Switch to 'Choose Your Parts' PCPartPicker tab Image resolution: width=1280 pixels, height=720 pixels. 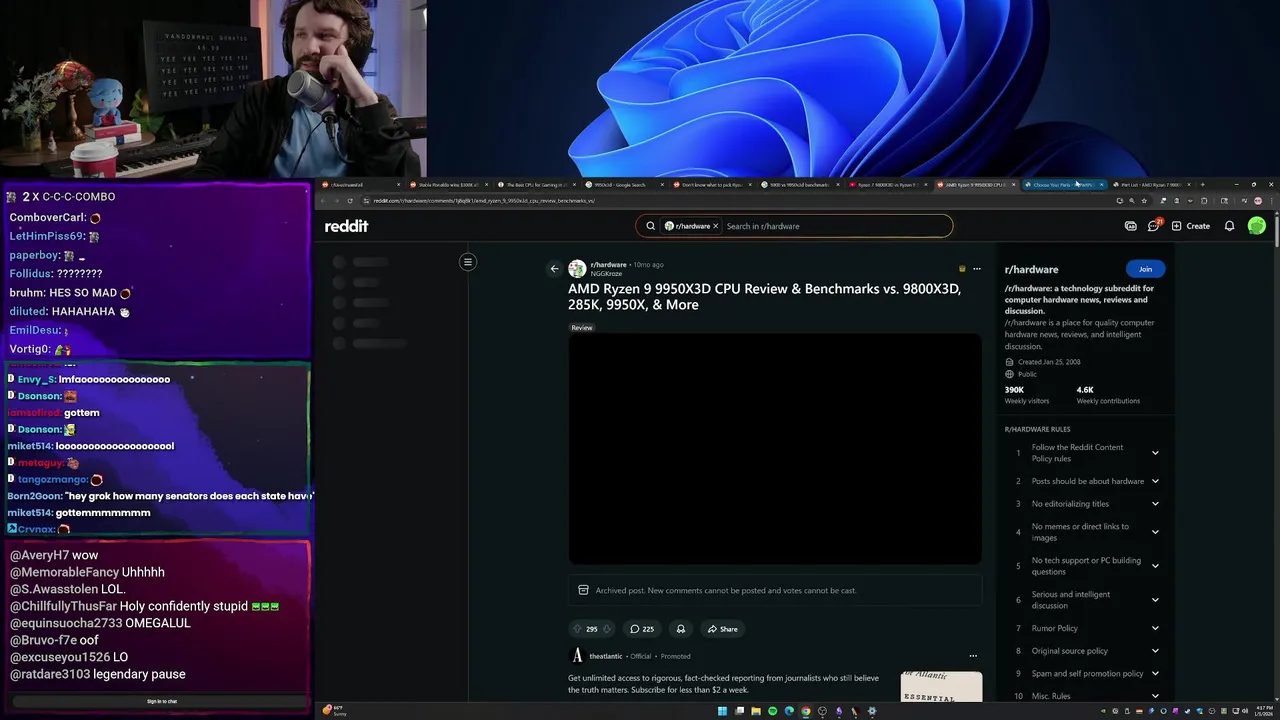pyautogui.click(x=1062, y=185)
